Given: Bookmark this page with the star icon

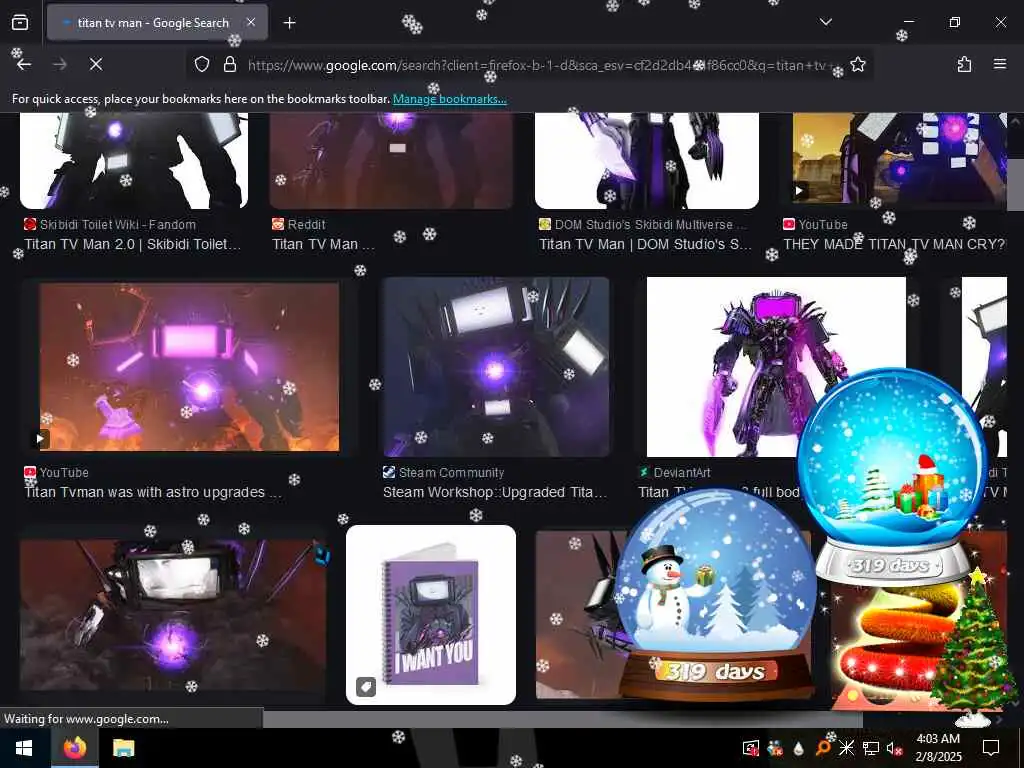Looking at the screenshot, I should coord(858,64).
